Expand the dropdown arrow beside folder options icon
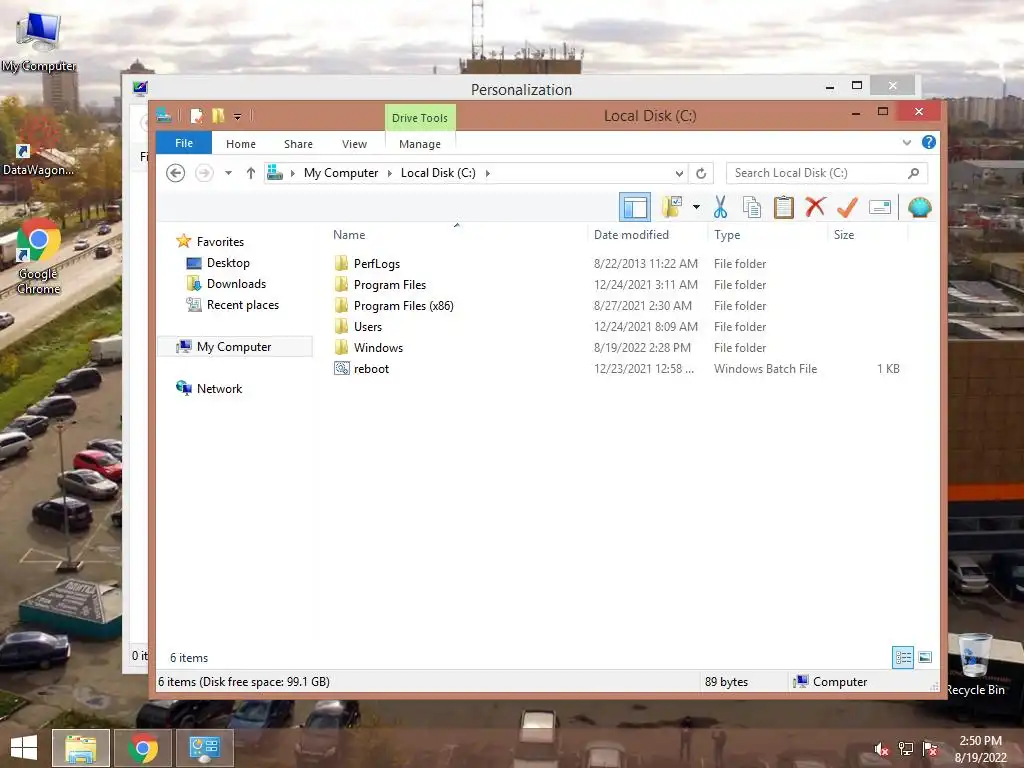Image resolution: width=1024 pixels, height=768 pixels. tap(696, 208)
